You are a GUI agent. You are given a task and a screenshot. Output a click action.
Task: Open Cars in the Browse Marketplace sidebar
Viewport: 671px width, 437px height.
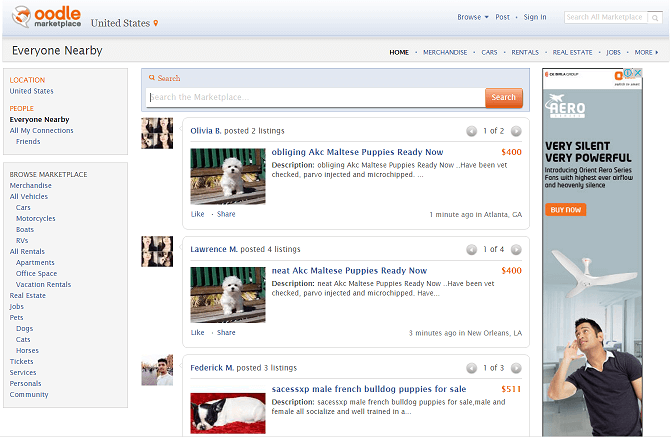(23, 208)
